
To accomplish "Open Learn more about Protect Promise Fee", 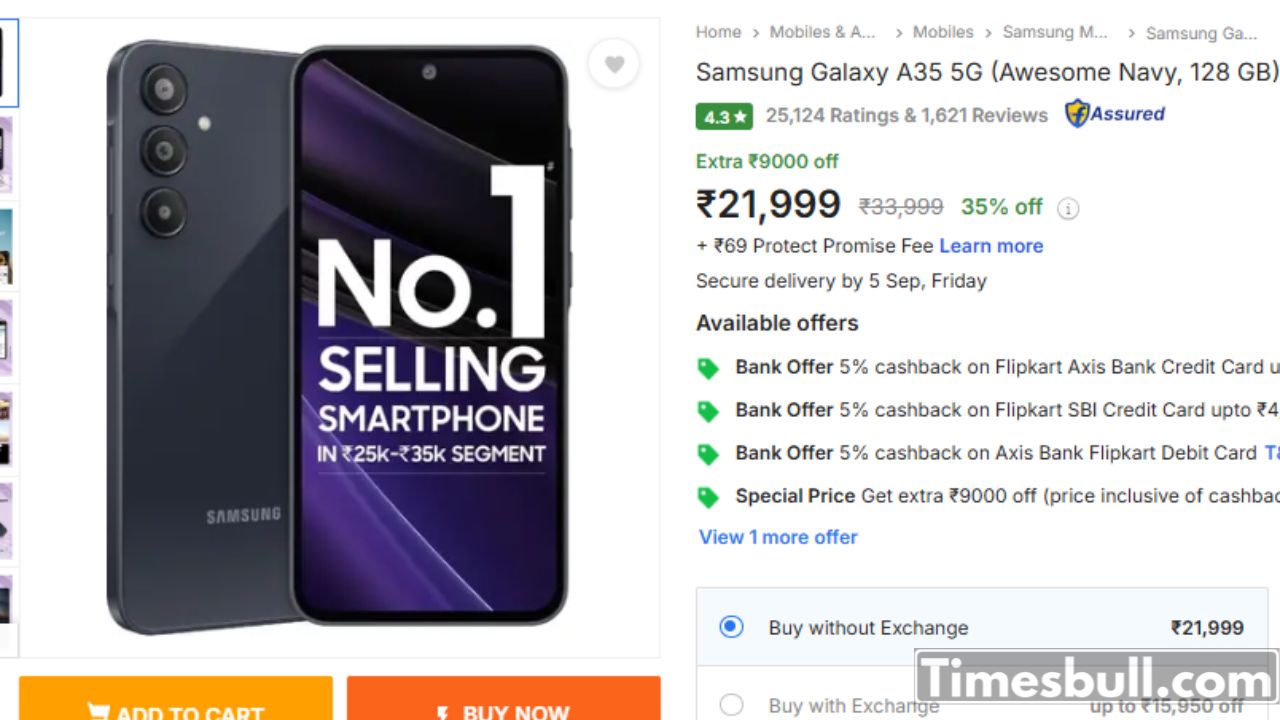I will coord(990,246).
